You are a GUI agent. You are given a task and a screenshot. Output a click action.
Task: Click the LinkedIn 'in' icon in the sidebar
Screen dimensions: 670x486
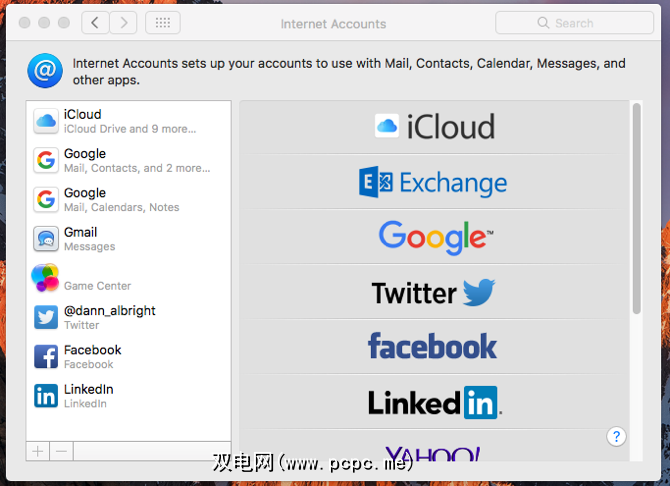pos(46,396)
